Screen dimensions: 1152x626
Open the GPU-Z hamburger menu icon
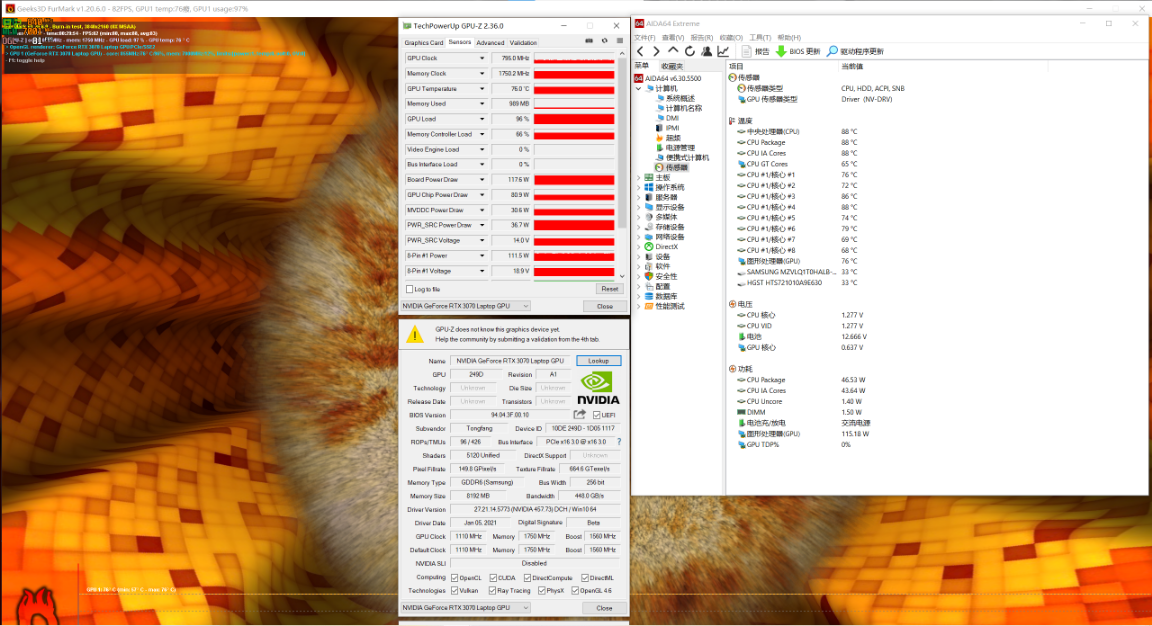pos(619,41)
